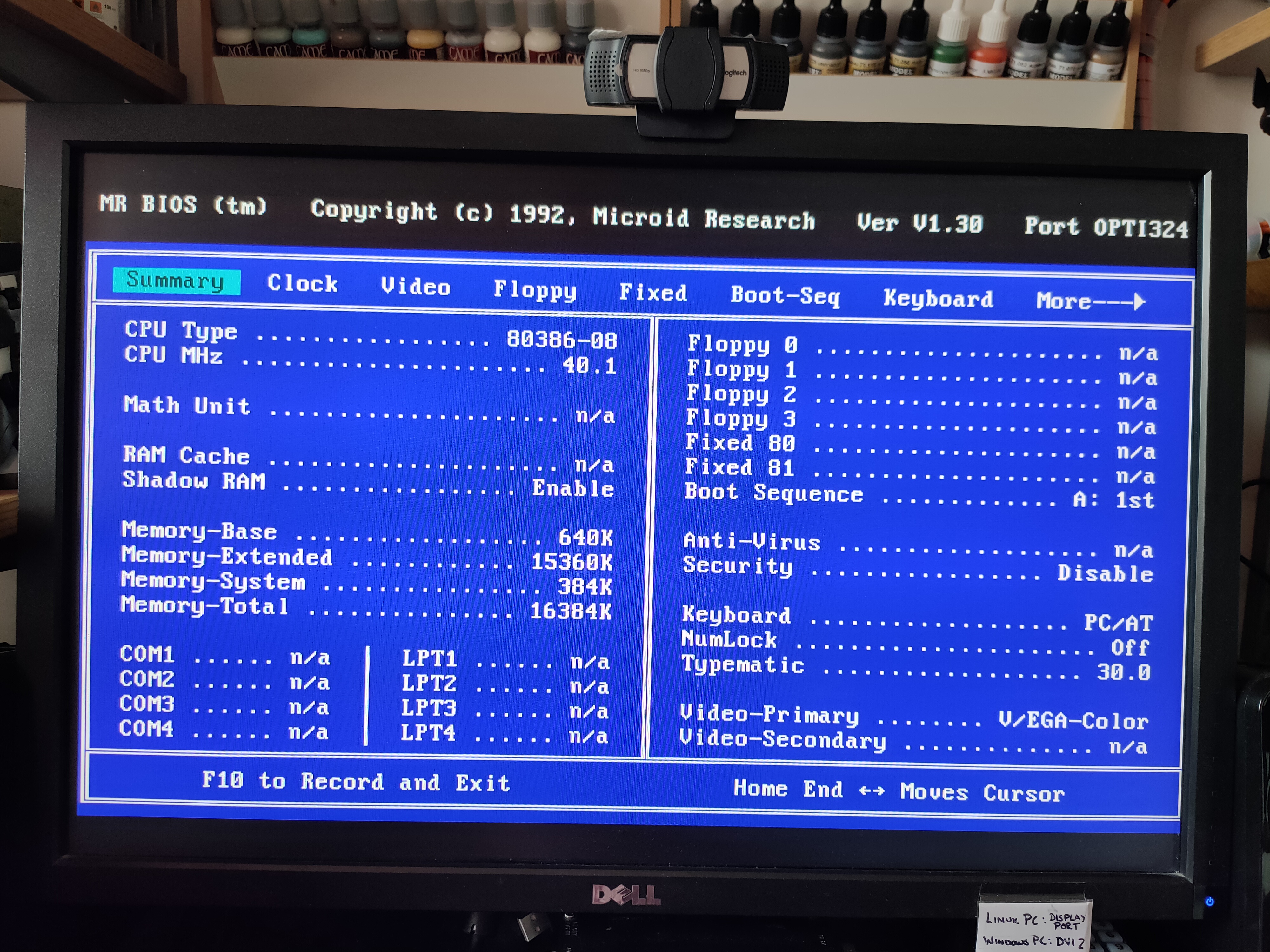Click the Security Disable value

tap(1105, 574)
